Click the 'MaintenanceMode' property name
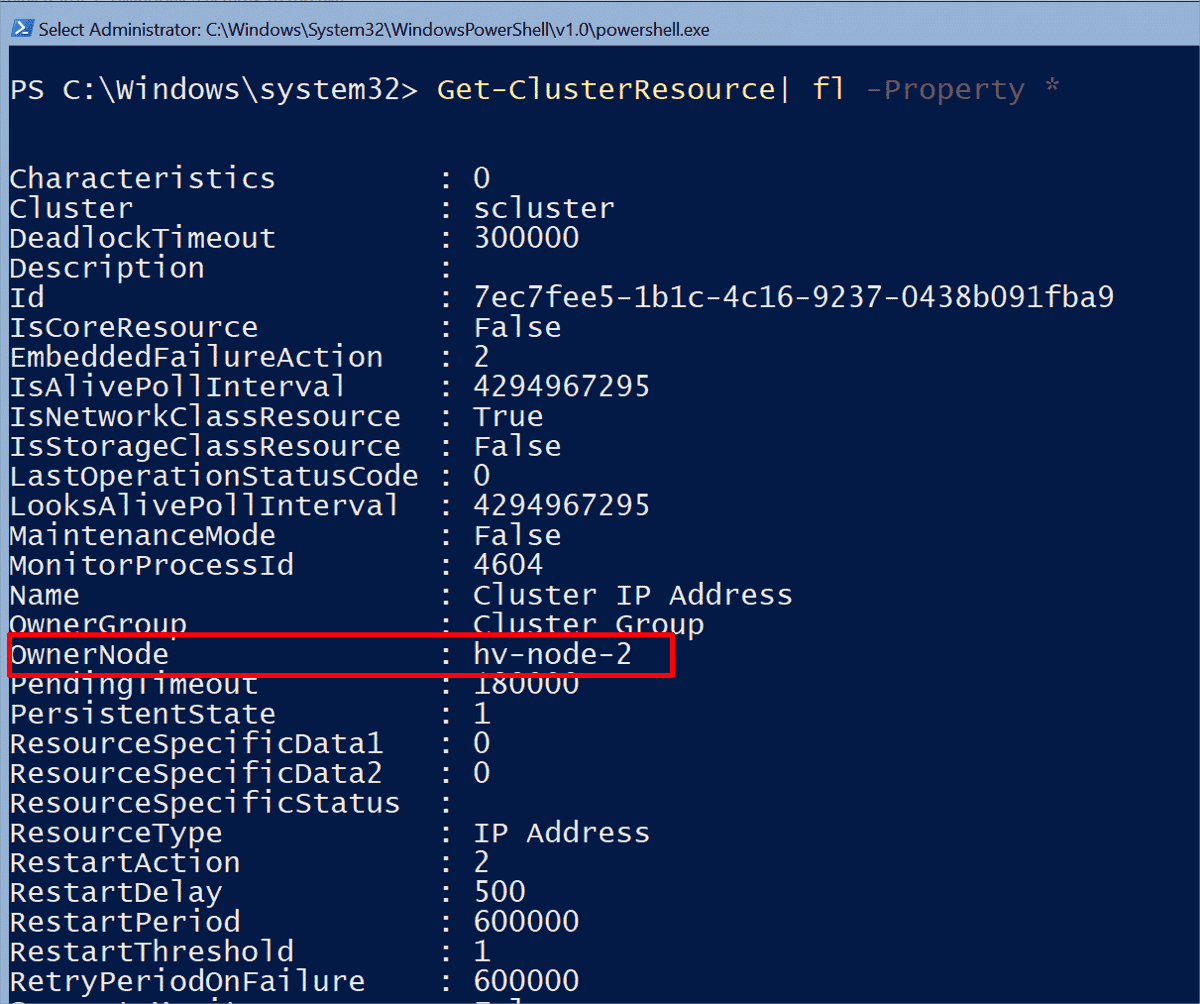1200x1004 pixels. (142, 535)
